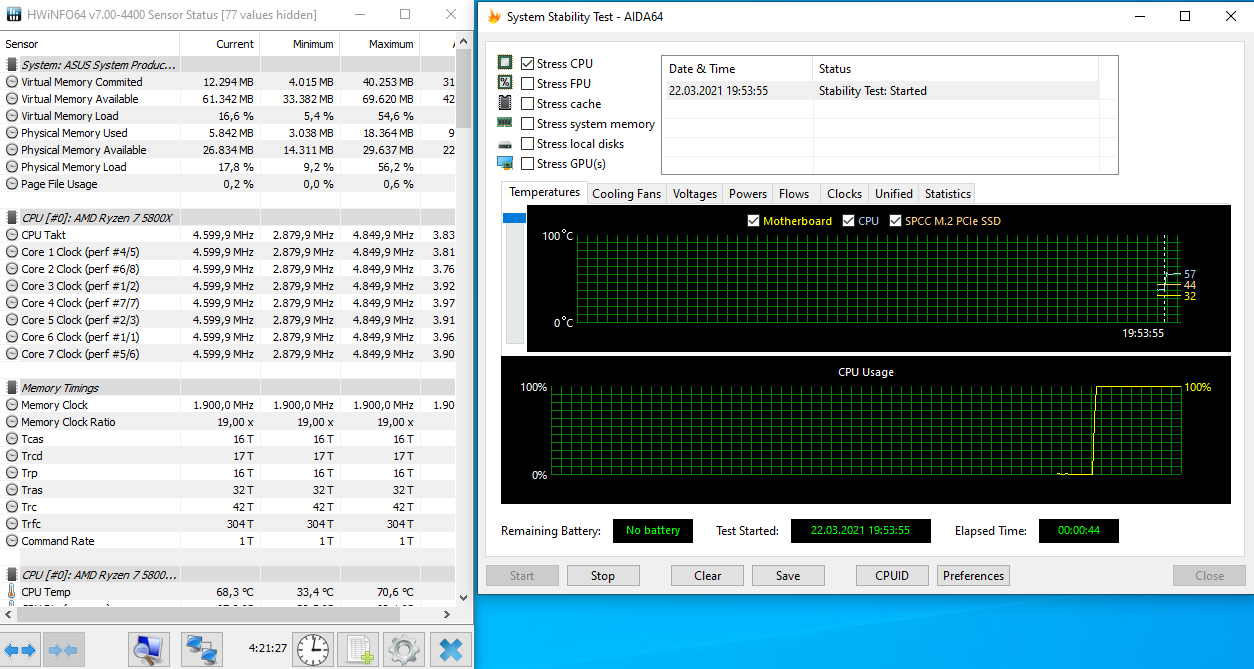Screen dimensions: 1254x669
Task: Click the collapse columns inward-arrows icon in HWiNFO
Action: (63, 650)
